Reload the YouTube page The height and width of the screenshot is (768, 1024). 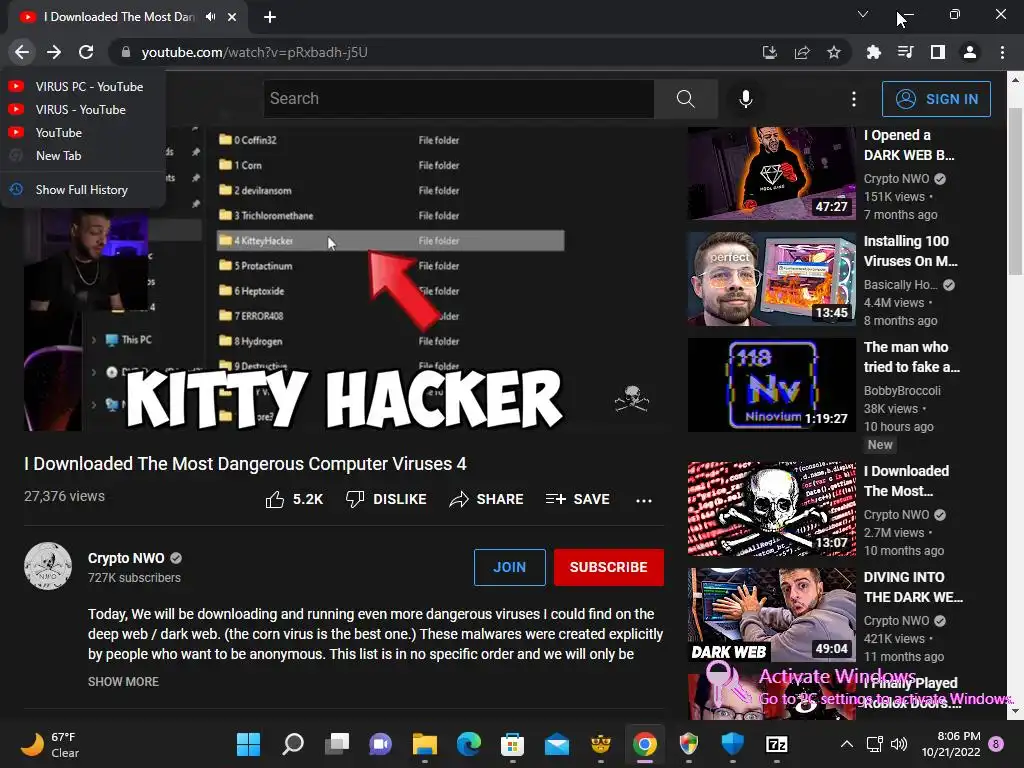86,52
